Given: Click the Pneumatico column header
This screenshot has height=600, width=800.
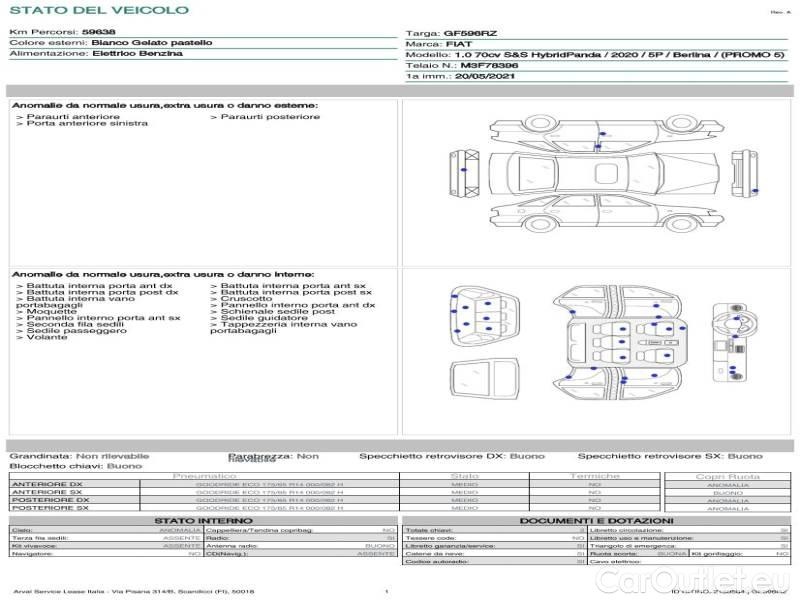Looking at the screenshot, I should 205,476.
